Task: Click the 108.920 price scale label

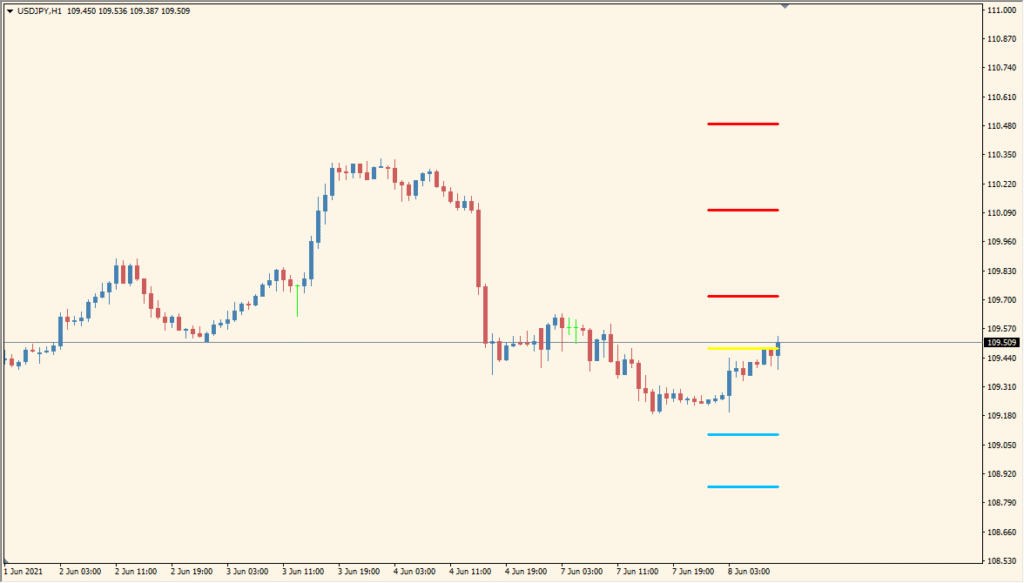Action: [1002, 473]
